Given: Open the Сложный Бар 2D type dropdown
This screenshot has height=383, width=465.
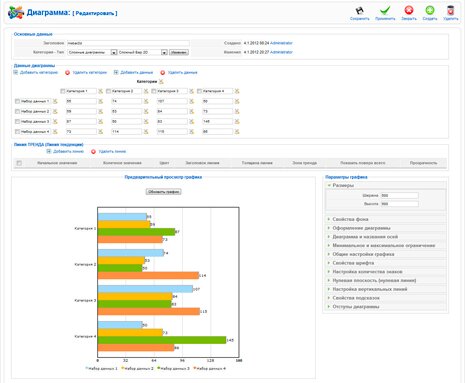Looking at the screenshot, I should 143,52.
